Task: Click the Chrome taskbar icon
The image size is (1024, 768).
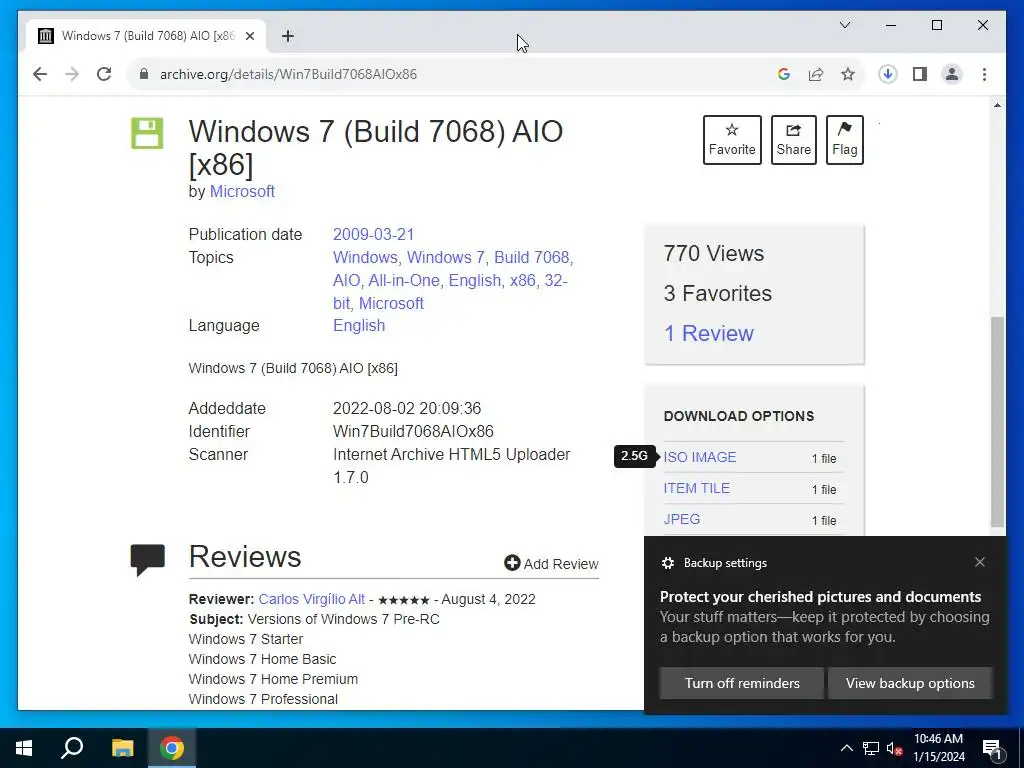Action: pyautogui.click(x=172, y=748)
